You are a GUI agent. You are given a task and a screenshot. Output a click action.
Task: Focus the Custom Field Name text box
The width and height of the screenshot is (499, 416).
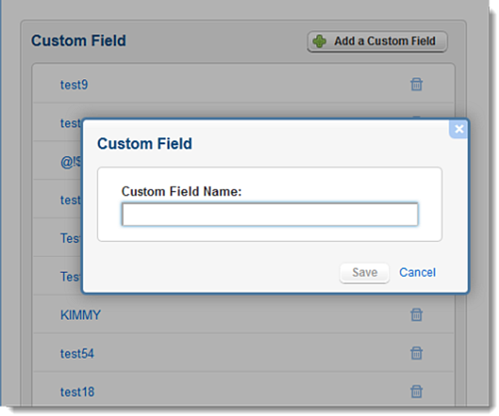pyautogui.click(x=270, y=214)
